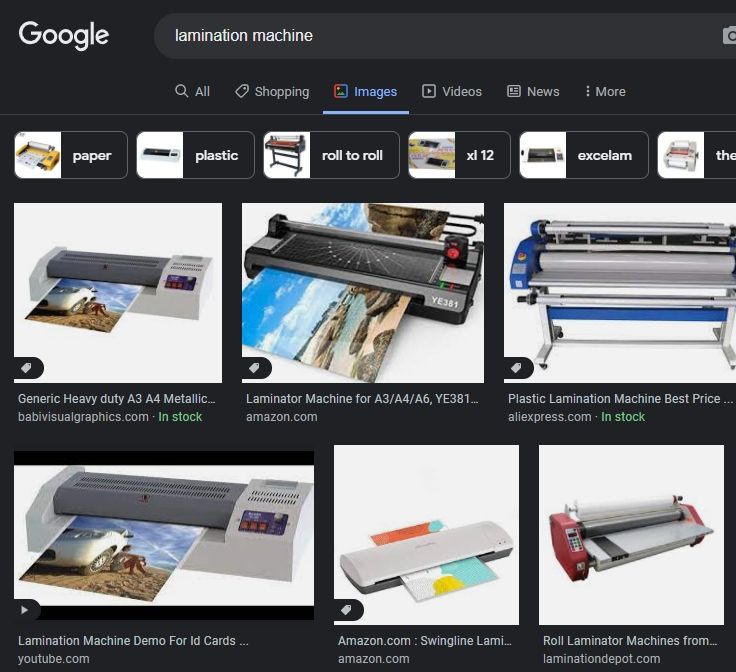Screen dimensions: 736x672
Task: Click the tag icon next to Shopping
Action: 242,91
